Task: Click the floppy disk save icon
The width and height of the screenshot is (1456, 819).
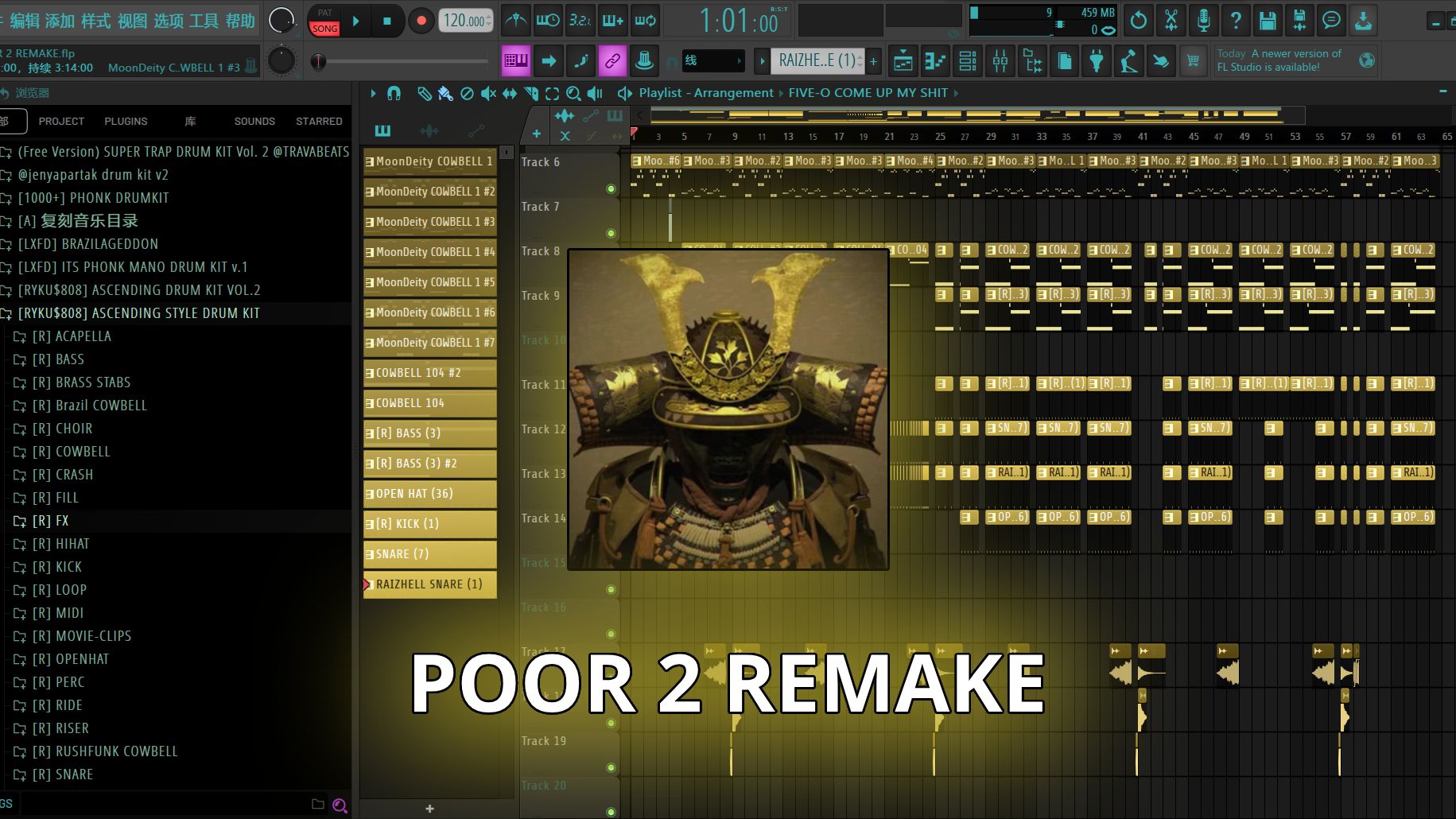Action: coord(1268,21)
